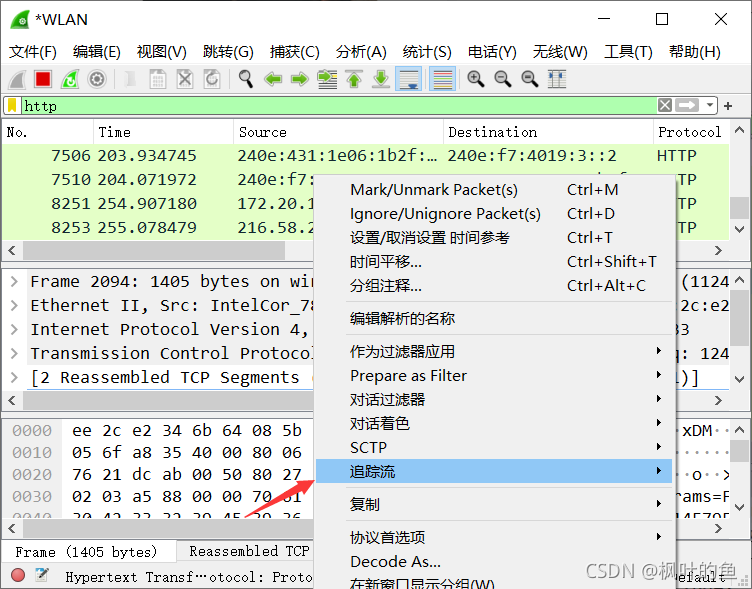The height and width of the screenshot is (589, 752).
Task: Restart the current capture
Action: [x=70, y=79]
